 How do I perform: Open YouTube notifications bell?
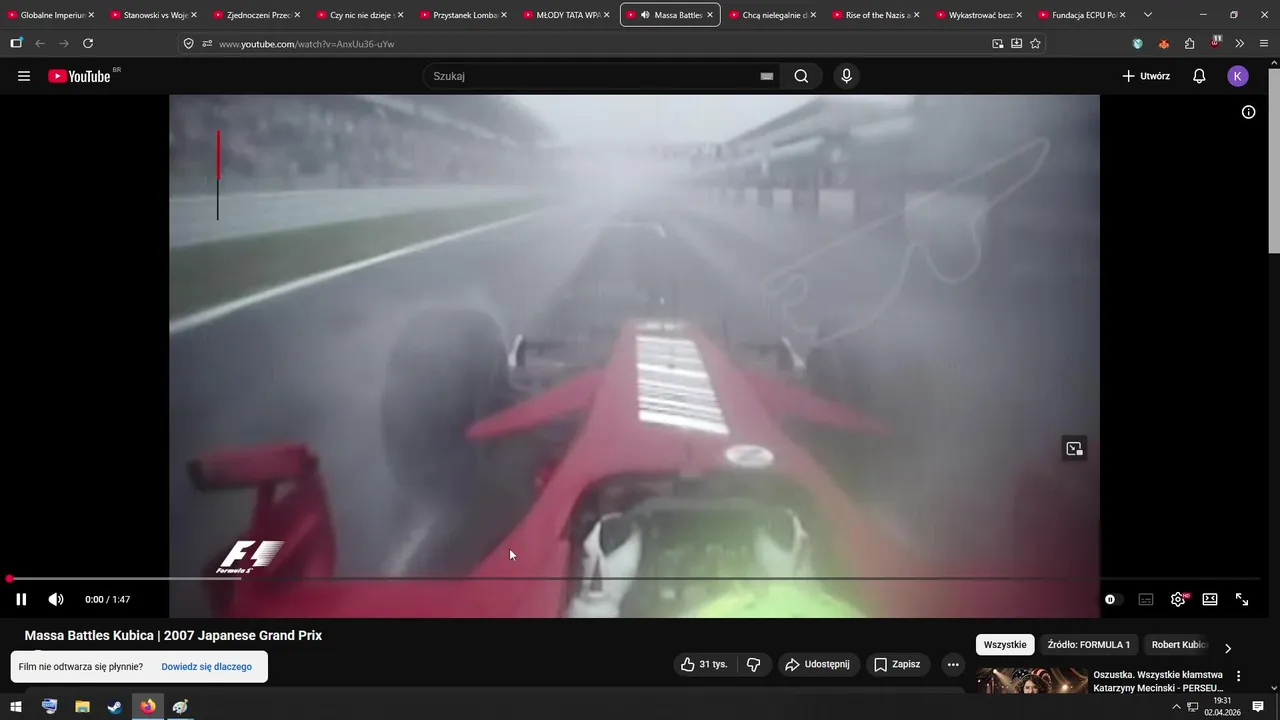pos(1199,76)
